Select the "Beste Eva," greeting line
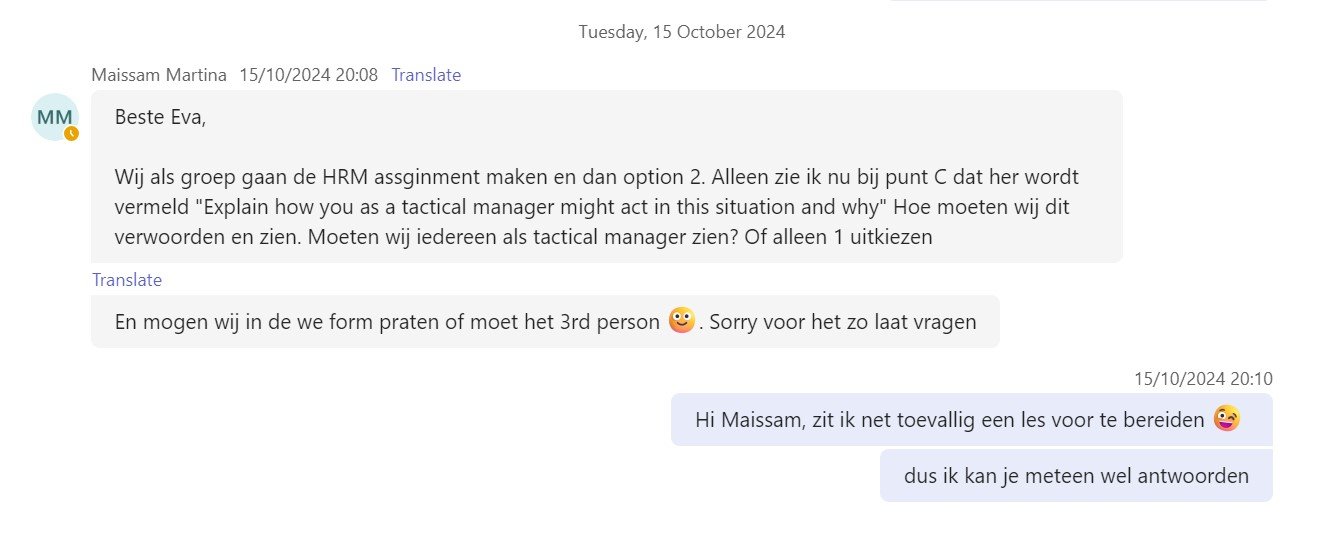This screenshot has height=549, width=1323. tap(161, 116)
